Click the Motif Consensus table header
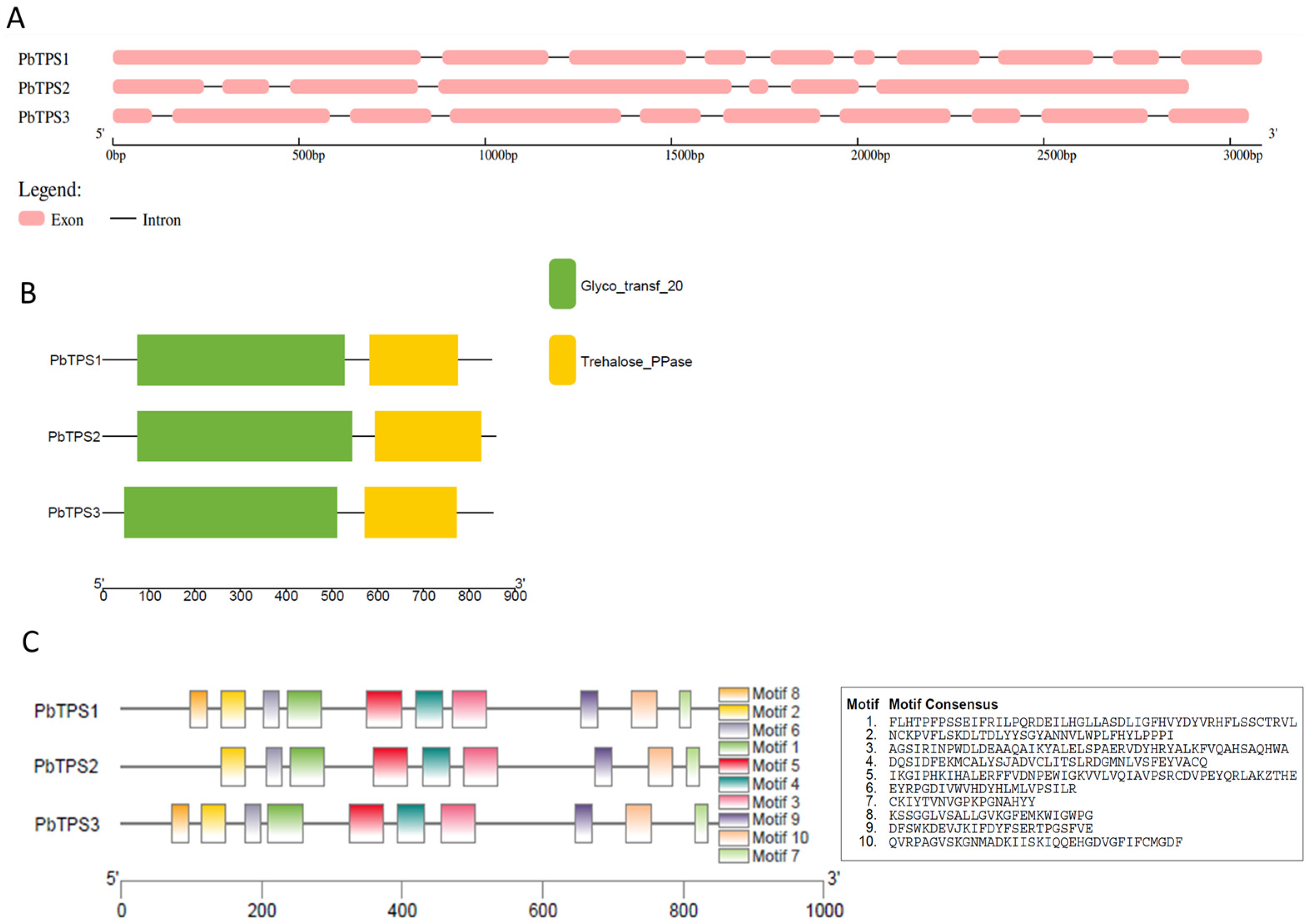The height and width of the screenshot is (924, 1309). pos(943,705)
